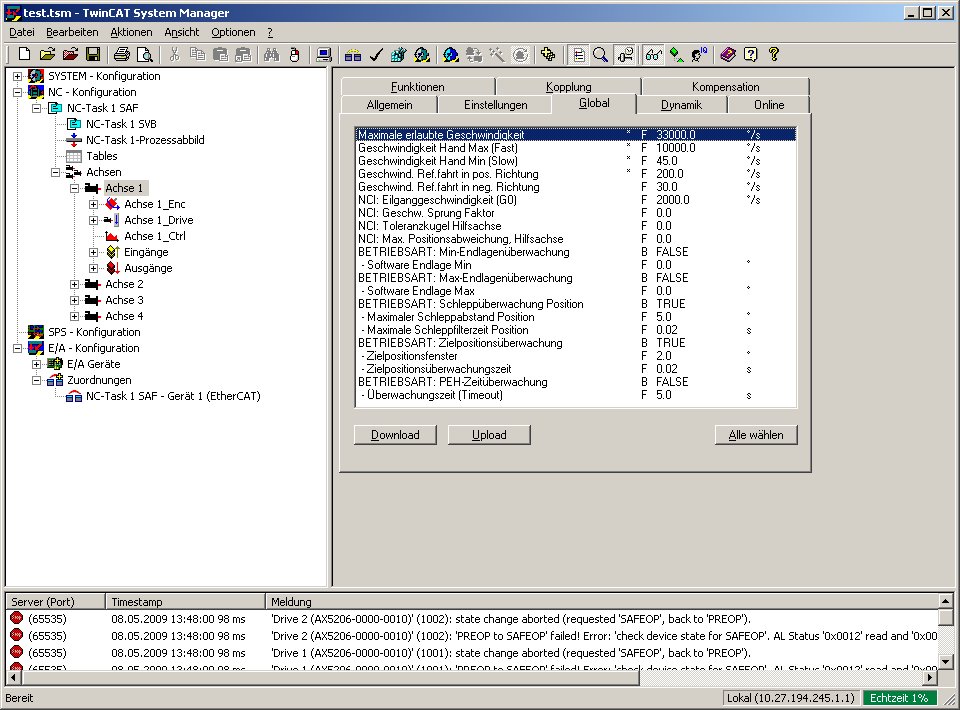
Task: Click the glasses watch icon in the toolbar
Action: 653,54
